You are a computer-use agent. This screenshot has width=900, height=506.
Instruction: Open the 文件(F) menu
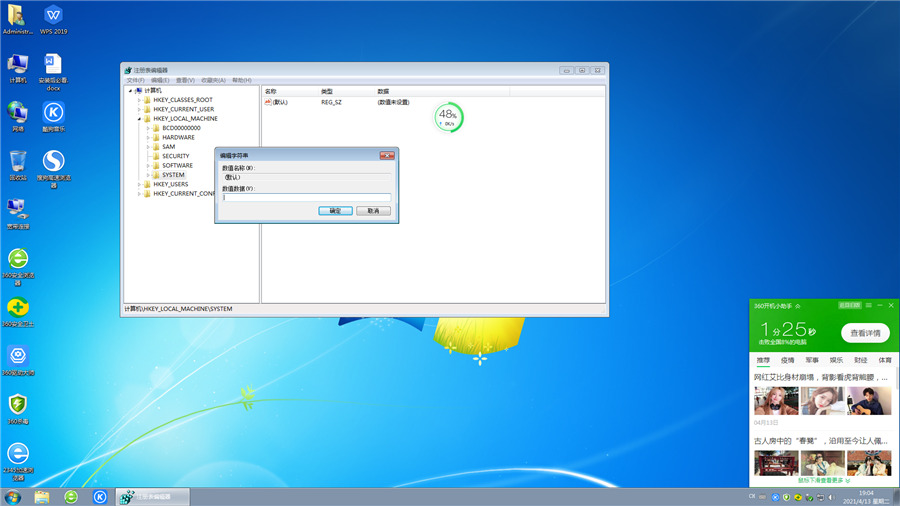(x=135, y=80)
